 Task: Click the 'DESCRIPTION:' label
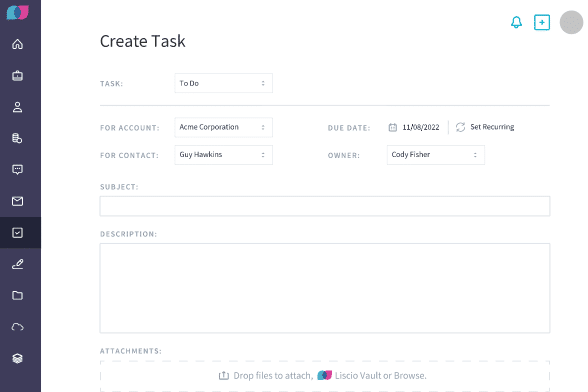[128, 234]
